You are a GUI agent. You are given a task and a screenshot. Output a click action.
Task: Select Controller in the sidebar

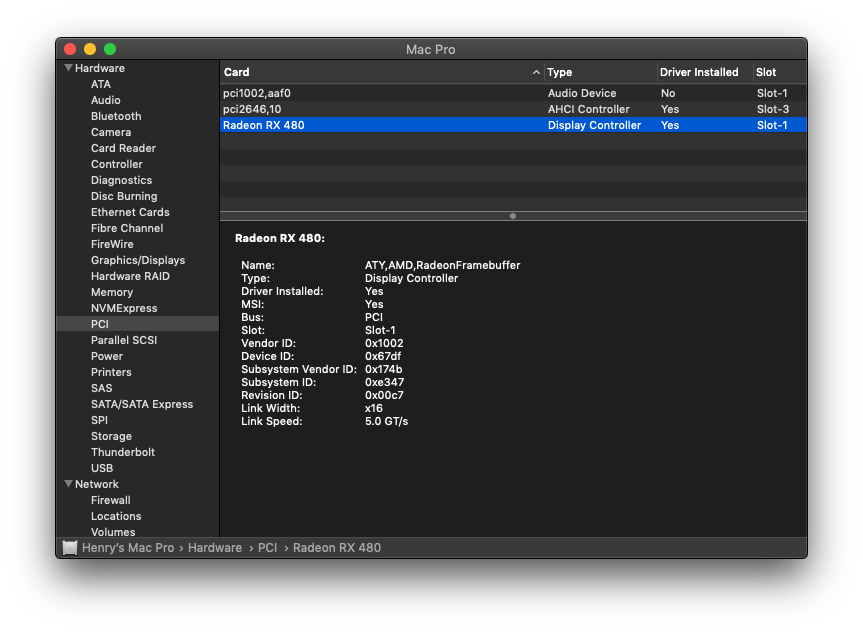click(117, 164)
